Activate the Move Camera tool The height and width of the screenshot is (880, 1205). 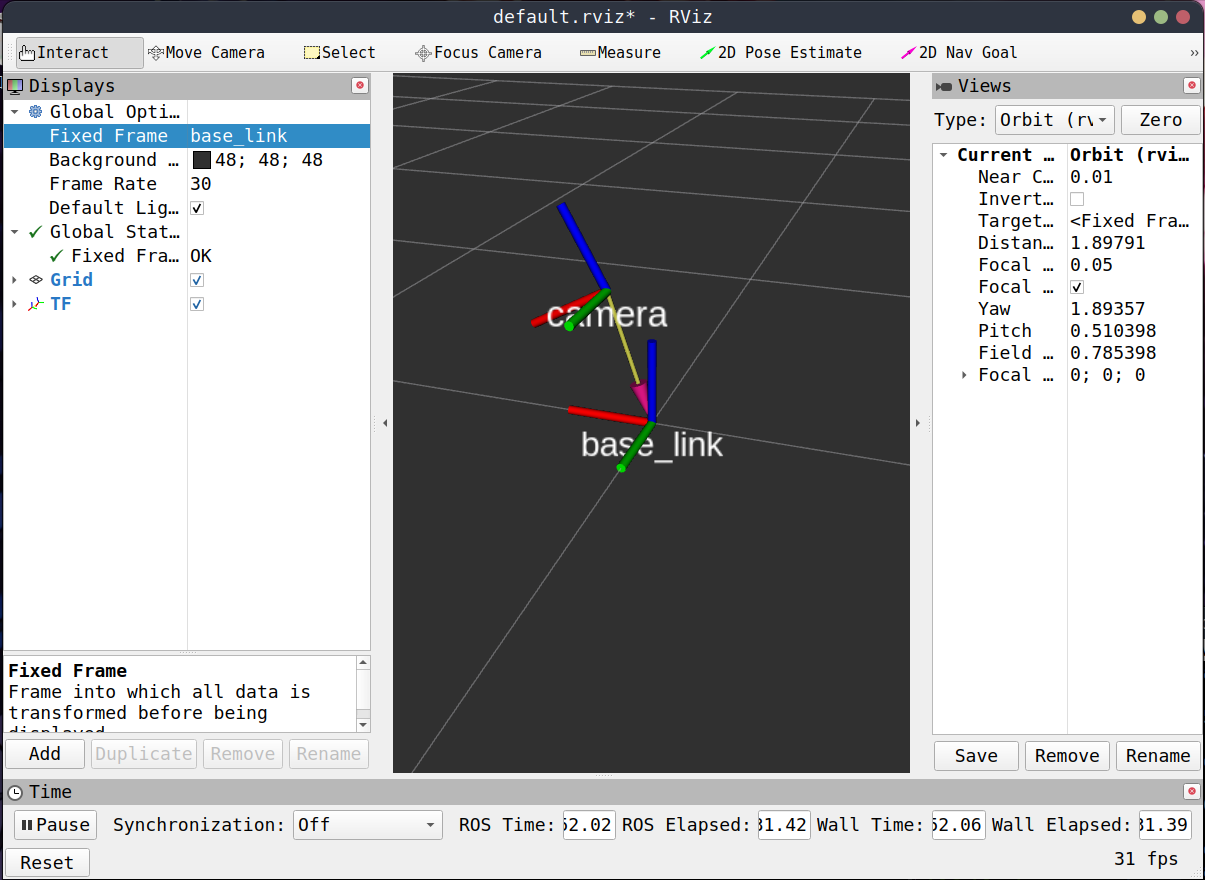coord(206,53)
